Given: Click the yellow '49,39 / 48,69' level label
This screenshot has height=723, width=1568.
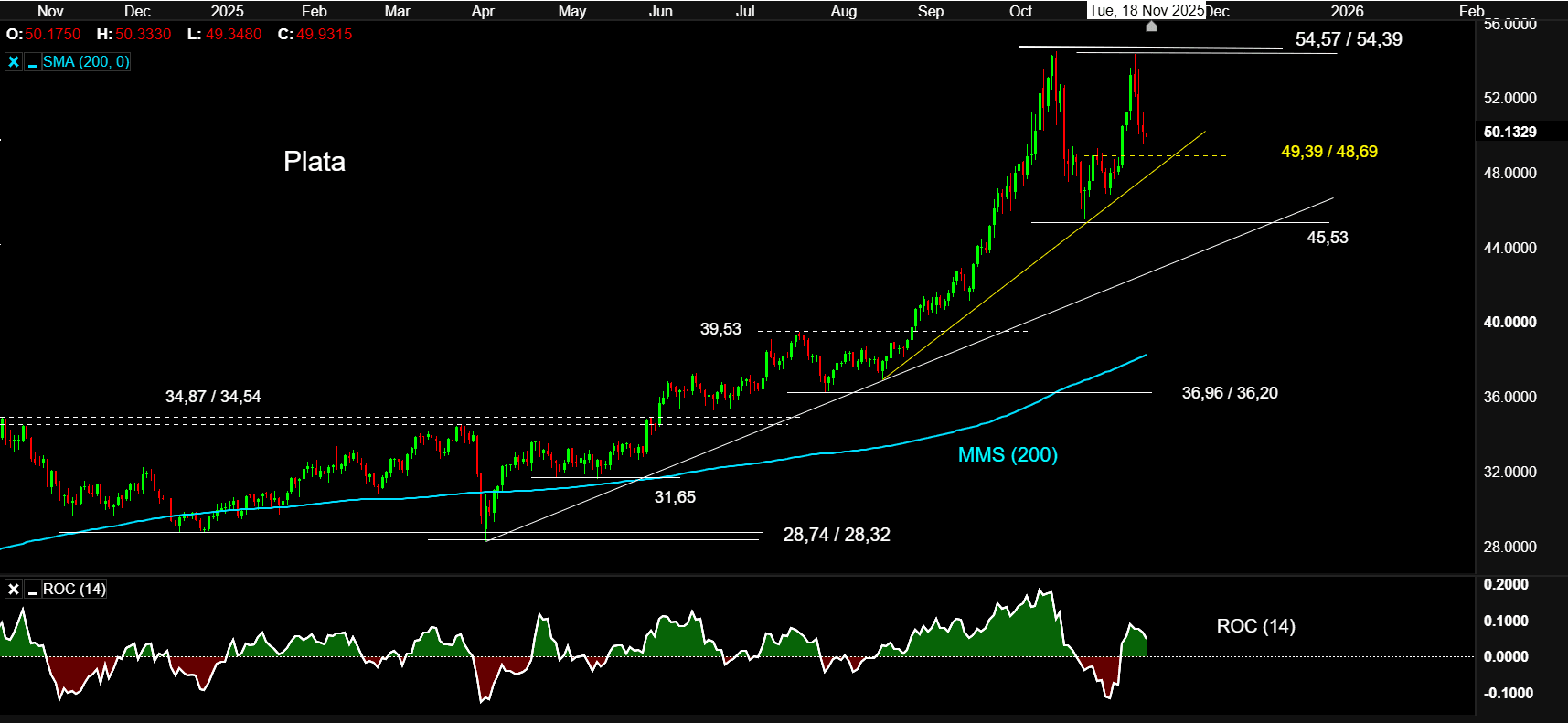Looking at the screenshot, I should [1328, 152].
